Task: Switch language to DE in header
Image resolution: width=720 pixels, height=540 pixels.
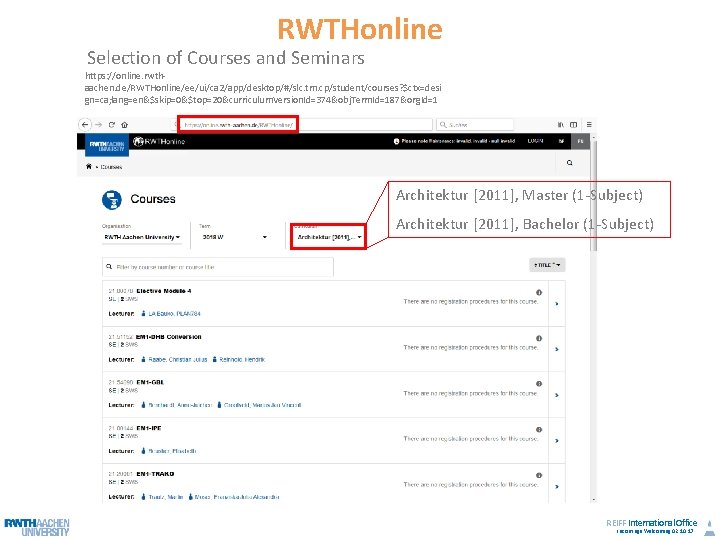Action: [x=561, y=141]
